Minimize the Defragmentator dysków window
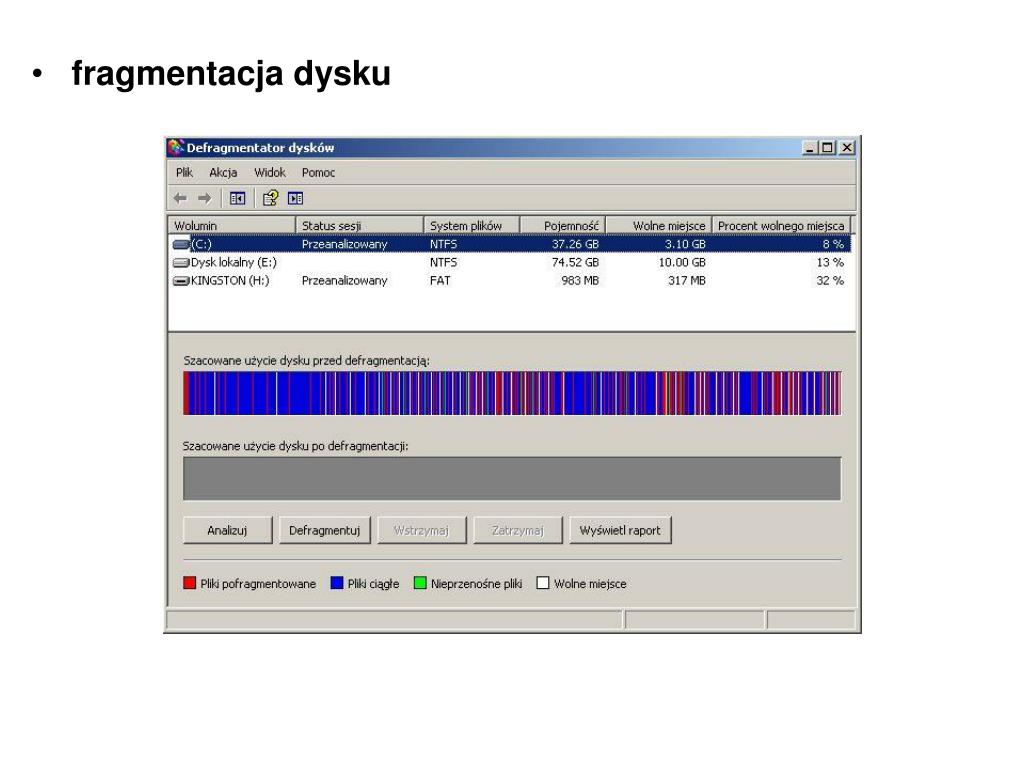The height and width of the screenshot is (768, 1024). [x=810, y=148]
